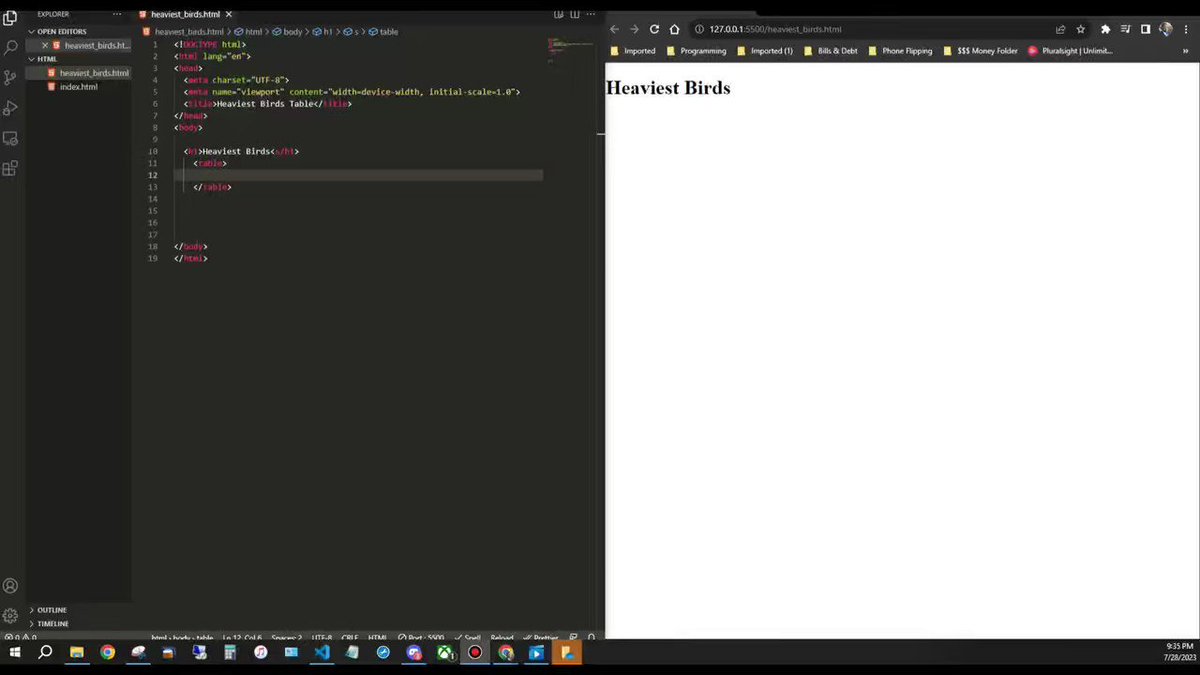Change the UTF-8 encoding in status bar
The width and height of the screenshot is (1200, 675).
[x=322, y=637]
